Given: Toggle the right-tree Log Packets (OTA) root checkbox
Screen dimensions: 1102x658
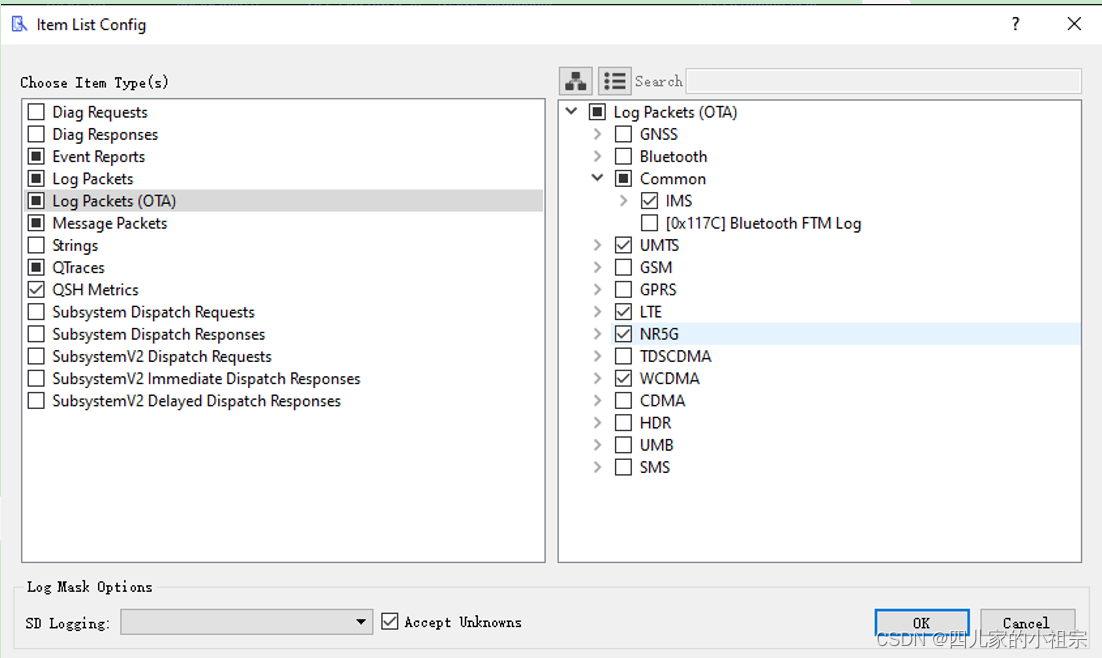Looking at the screenshot, I should pyautogui.click(x=597, y=112).
